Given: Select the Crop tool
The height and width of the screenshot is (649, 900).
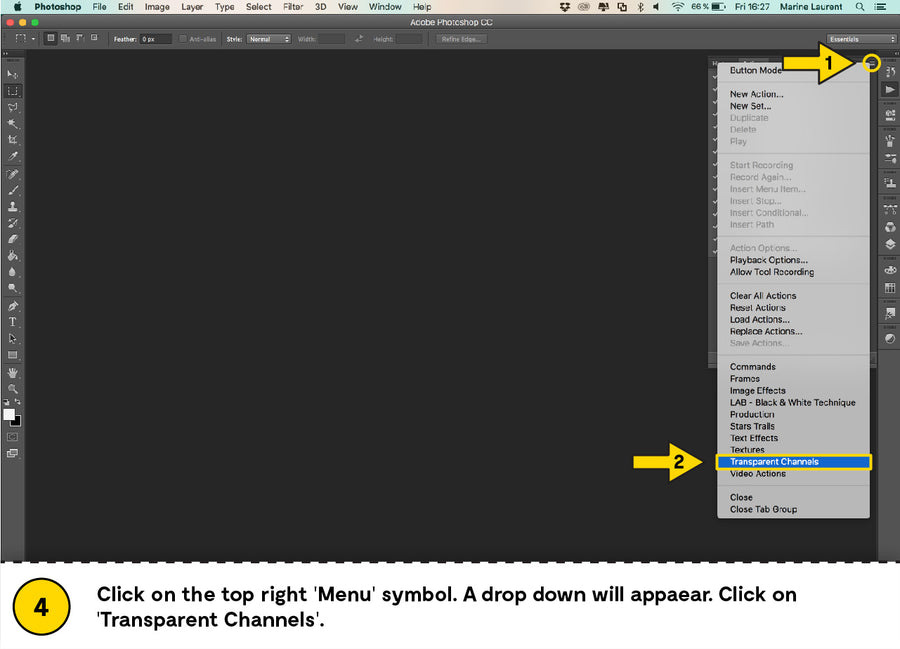Looking at the screenshot, I should tap(13, 140).
